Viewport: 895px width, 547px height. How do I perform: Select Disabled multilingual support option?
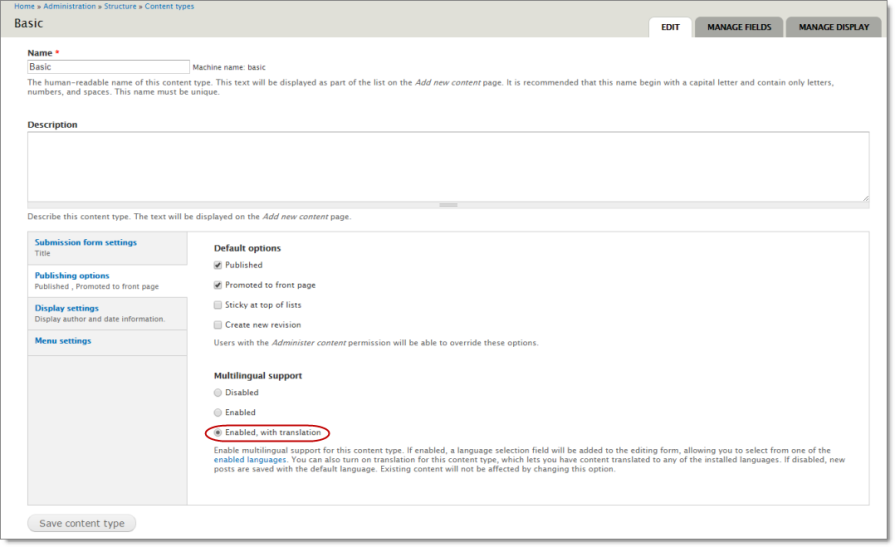click(x=218, y=393)
